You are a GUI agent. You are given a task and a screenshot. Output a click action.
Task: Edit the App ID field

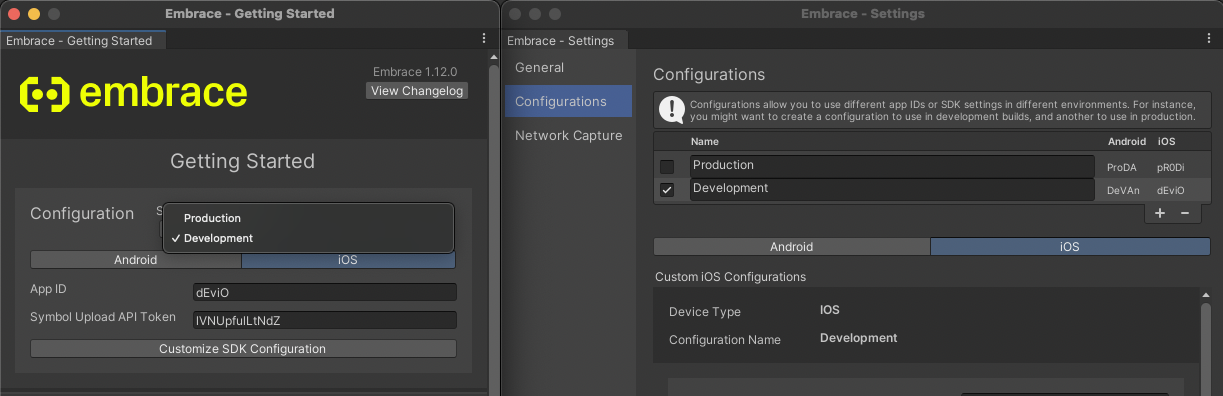(325, 292)
